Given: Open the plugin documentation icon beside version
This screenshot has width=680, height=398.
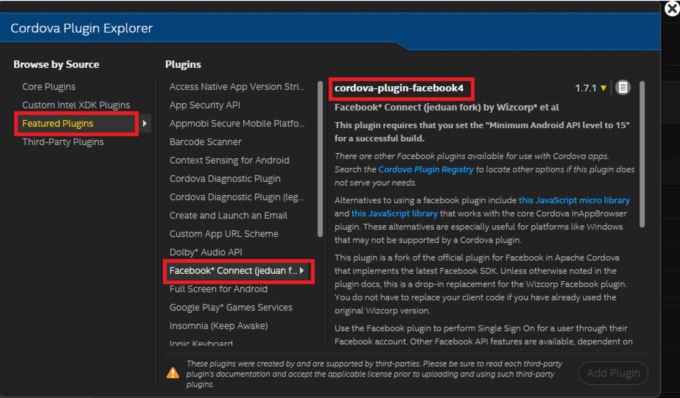Looking at the screenshot, I should pos(623,88).
